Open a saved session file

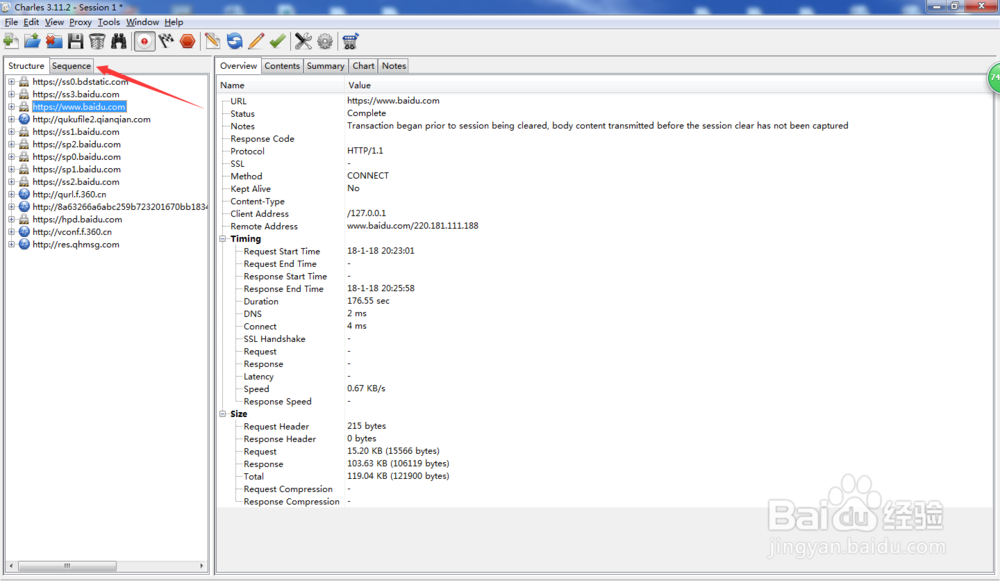point(32,41)
